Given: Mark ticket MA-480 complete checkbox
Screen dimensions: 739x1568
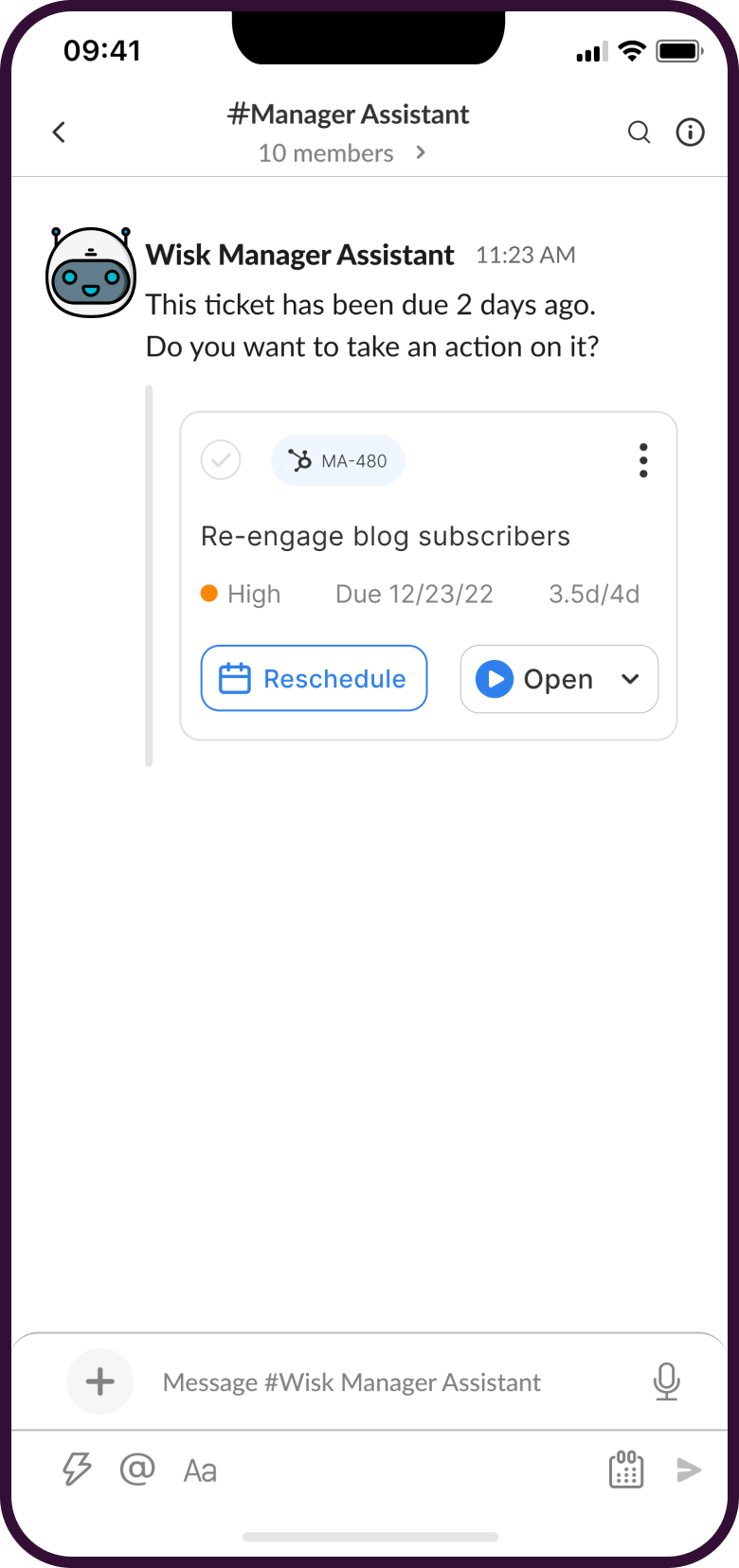Looking at the screenshot, I should (221, 461).
